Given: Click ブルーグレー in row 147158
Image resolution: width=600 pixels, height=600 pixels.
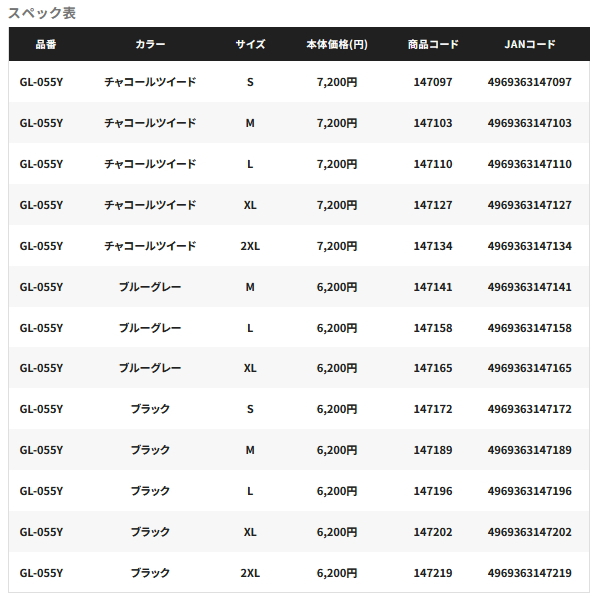Looking at the screenshot, I should (150, 328).
